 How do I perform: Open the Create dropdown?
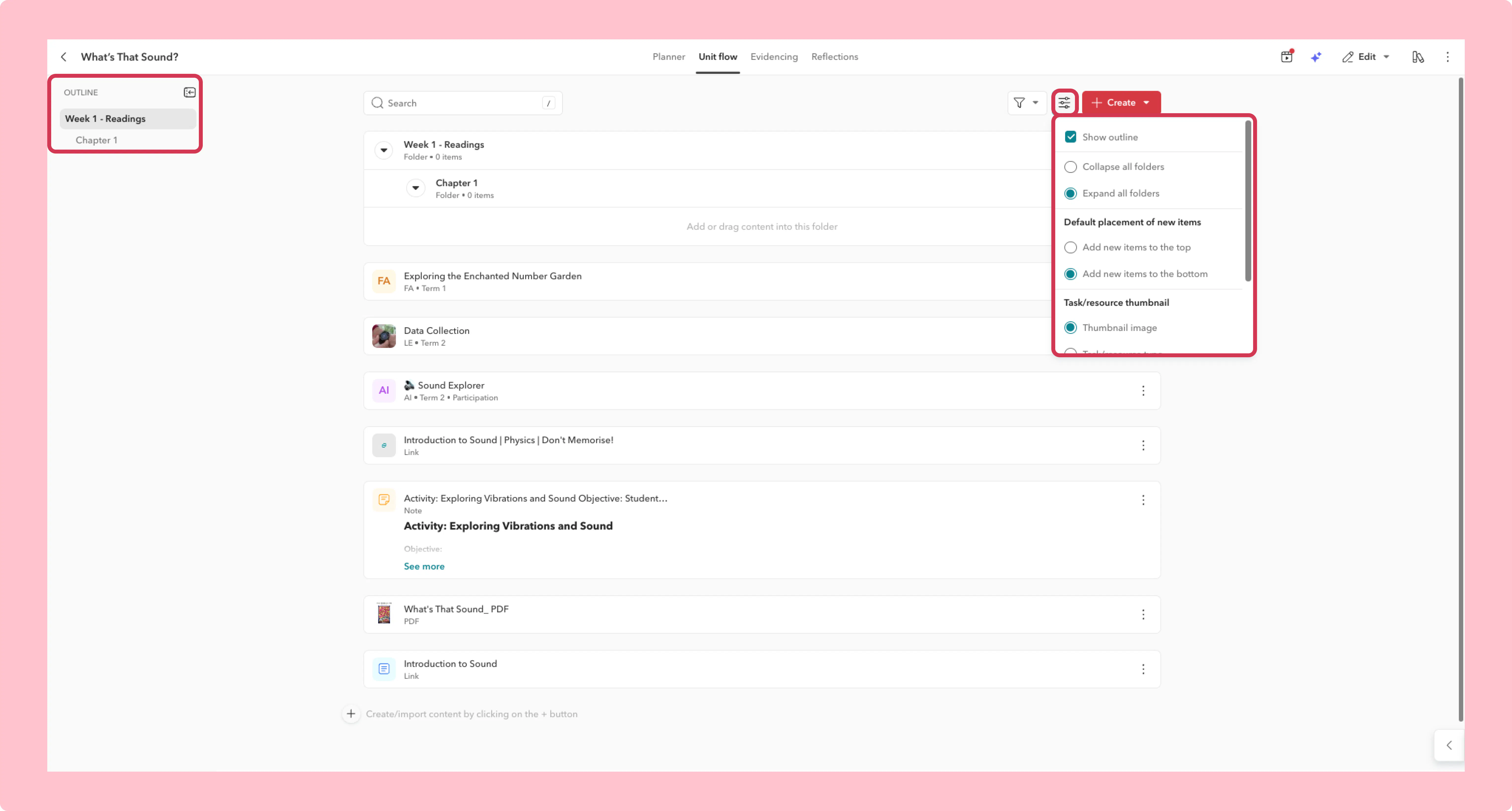[x=1121, y=103]
